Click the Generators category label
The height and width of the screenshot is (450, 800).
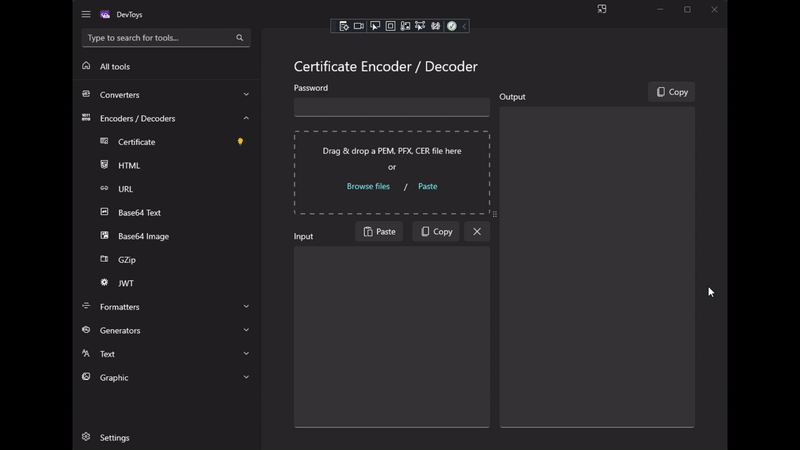point(120,331)
